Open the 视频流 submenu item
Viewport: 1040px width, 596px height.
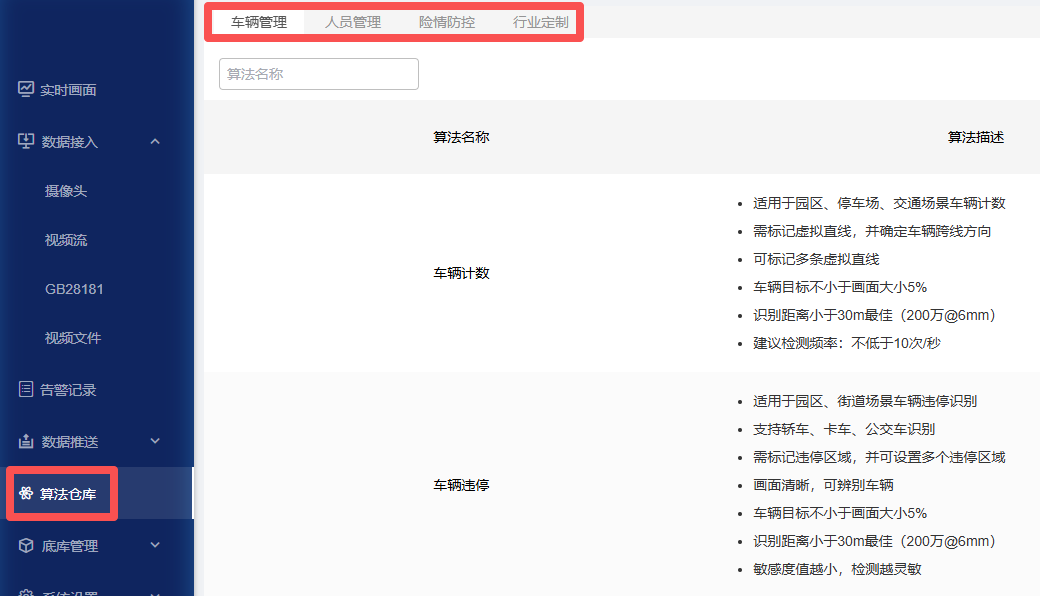[66, 240]
